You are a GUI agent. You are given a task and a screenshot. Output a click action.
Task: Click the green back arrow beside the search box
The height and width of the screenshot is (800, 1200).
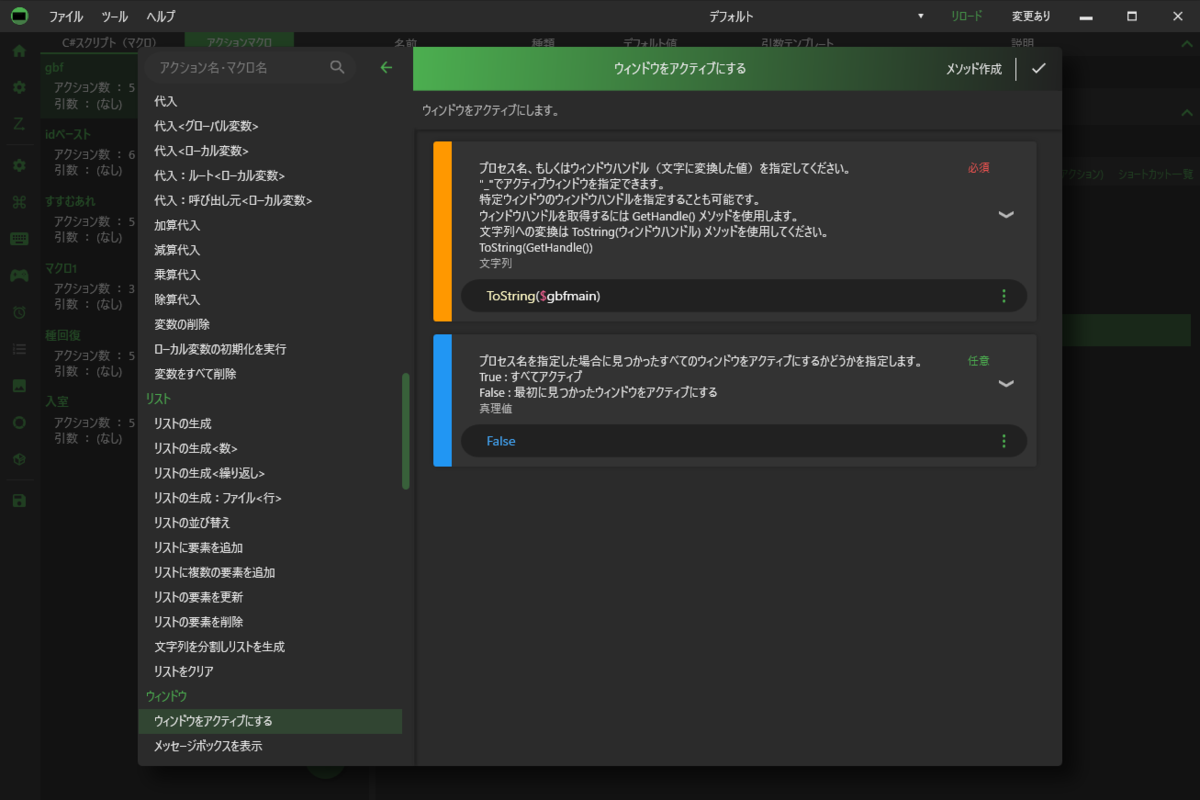[x=386, y=67]
